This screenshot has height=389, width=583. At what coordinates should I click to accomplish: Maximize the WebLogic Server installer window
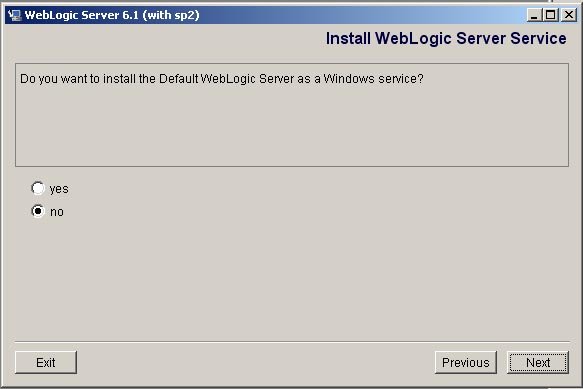[x=550, y=15]
